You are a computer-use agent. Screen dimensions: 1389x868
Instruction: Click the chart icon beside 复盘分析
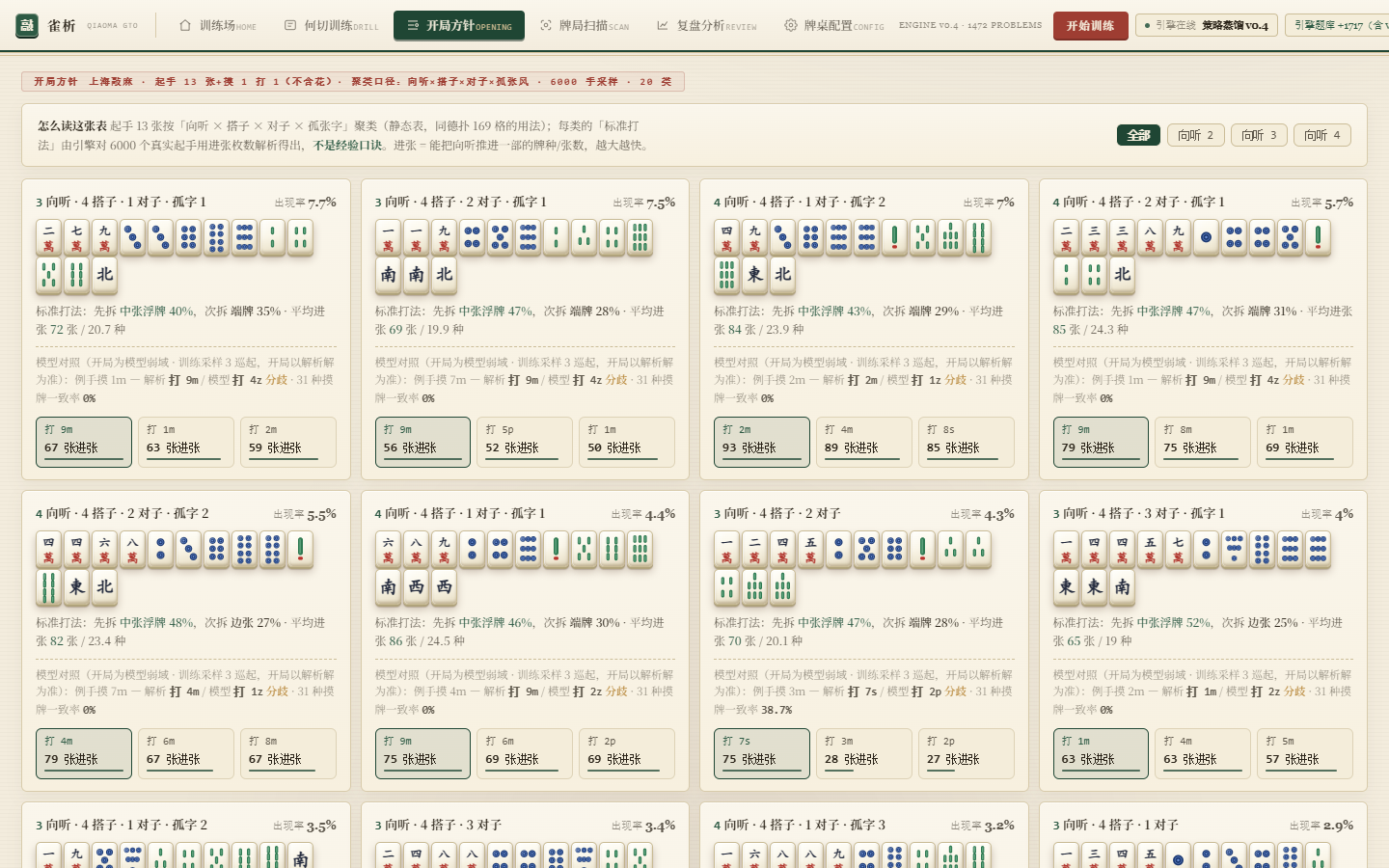click(663, 26)
